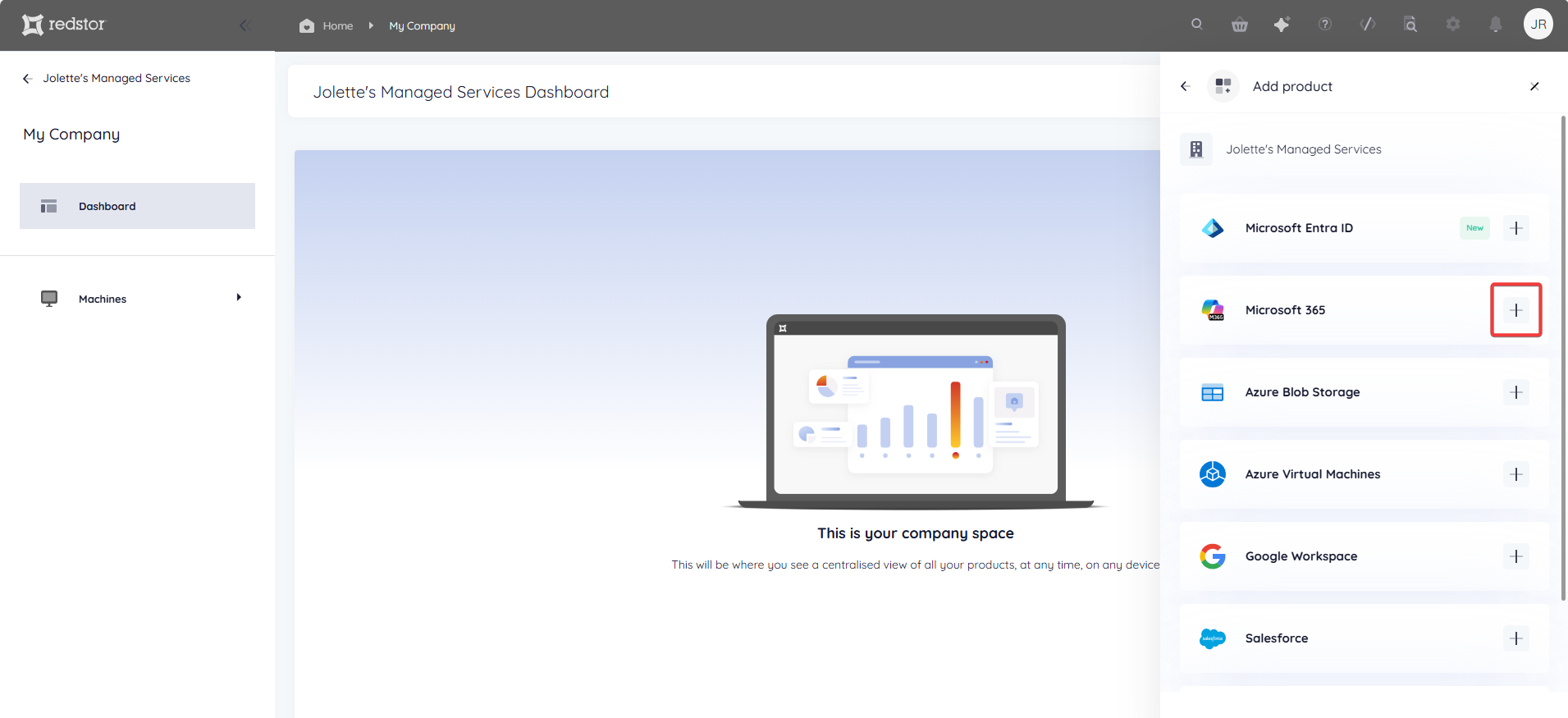Click the Microsoft Entra ID icon
Viewport: 1568px width, 718px height.
(x=1213, y=228)
